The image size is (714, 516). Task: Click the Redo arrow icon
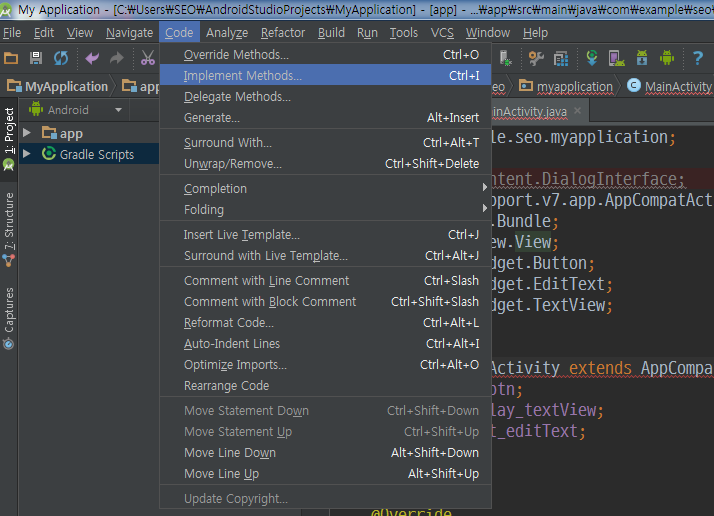pyautogui.click(x=117, y=58)
